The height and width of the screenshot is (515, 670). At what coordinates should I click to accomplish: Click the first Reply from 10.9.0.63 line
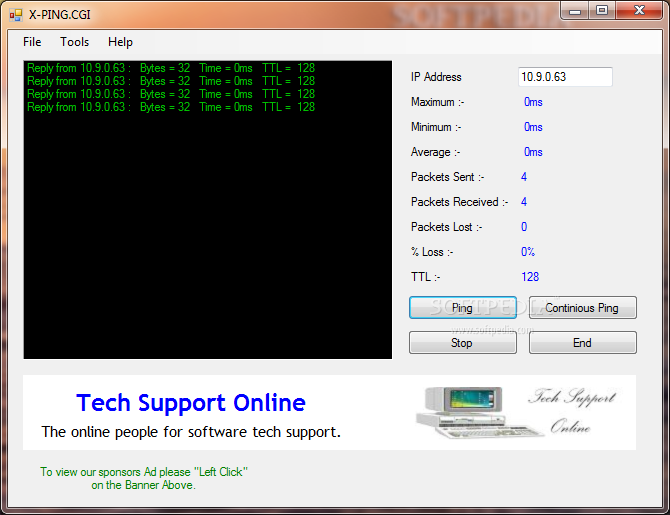(x=171, y=68)
